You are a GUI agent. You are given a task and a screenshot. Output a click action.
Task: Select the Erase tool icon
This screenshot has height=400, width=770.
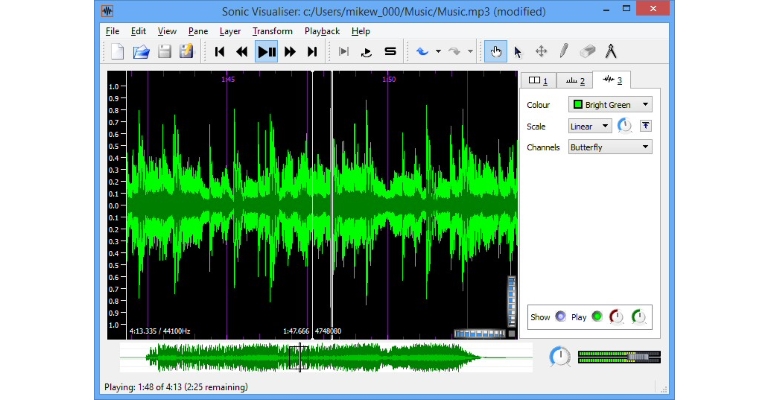587,51
